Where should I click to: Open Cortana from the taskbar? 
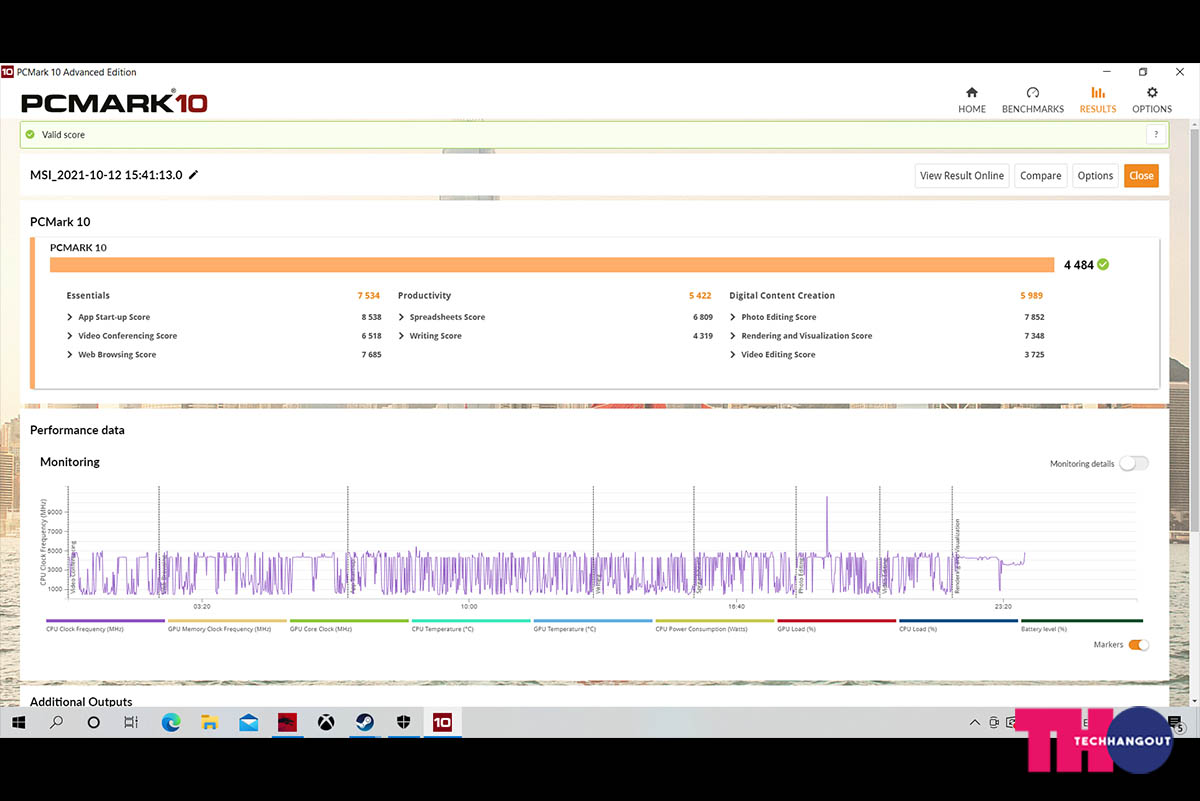94,722
